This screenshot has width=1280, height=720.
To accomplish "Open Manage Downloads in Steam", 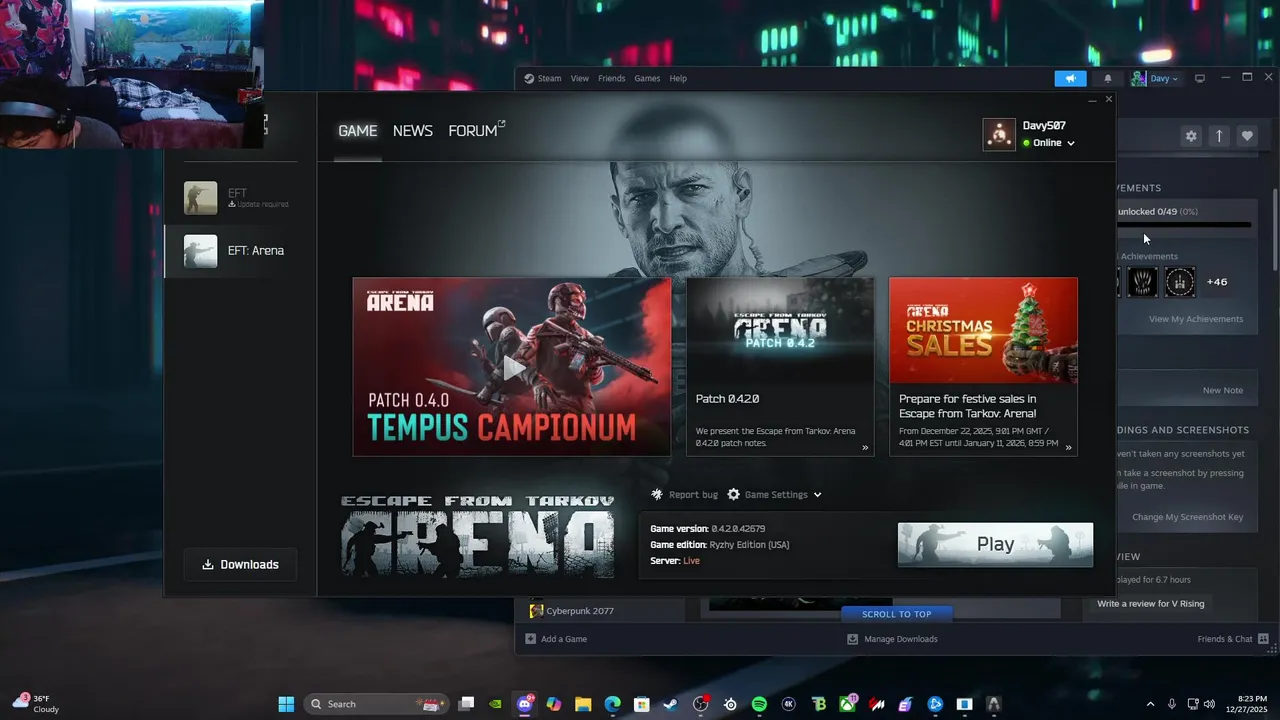I will click(x=892, y=639).
